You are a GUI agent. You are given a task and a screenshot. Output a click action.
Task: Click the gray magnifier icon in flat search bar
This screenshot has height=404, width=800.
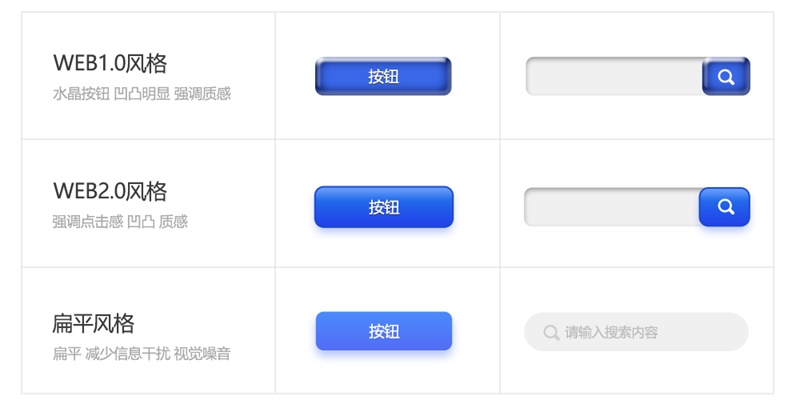coord(551,332)
